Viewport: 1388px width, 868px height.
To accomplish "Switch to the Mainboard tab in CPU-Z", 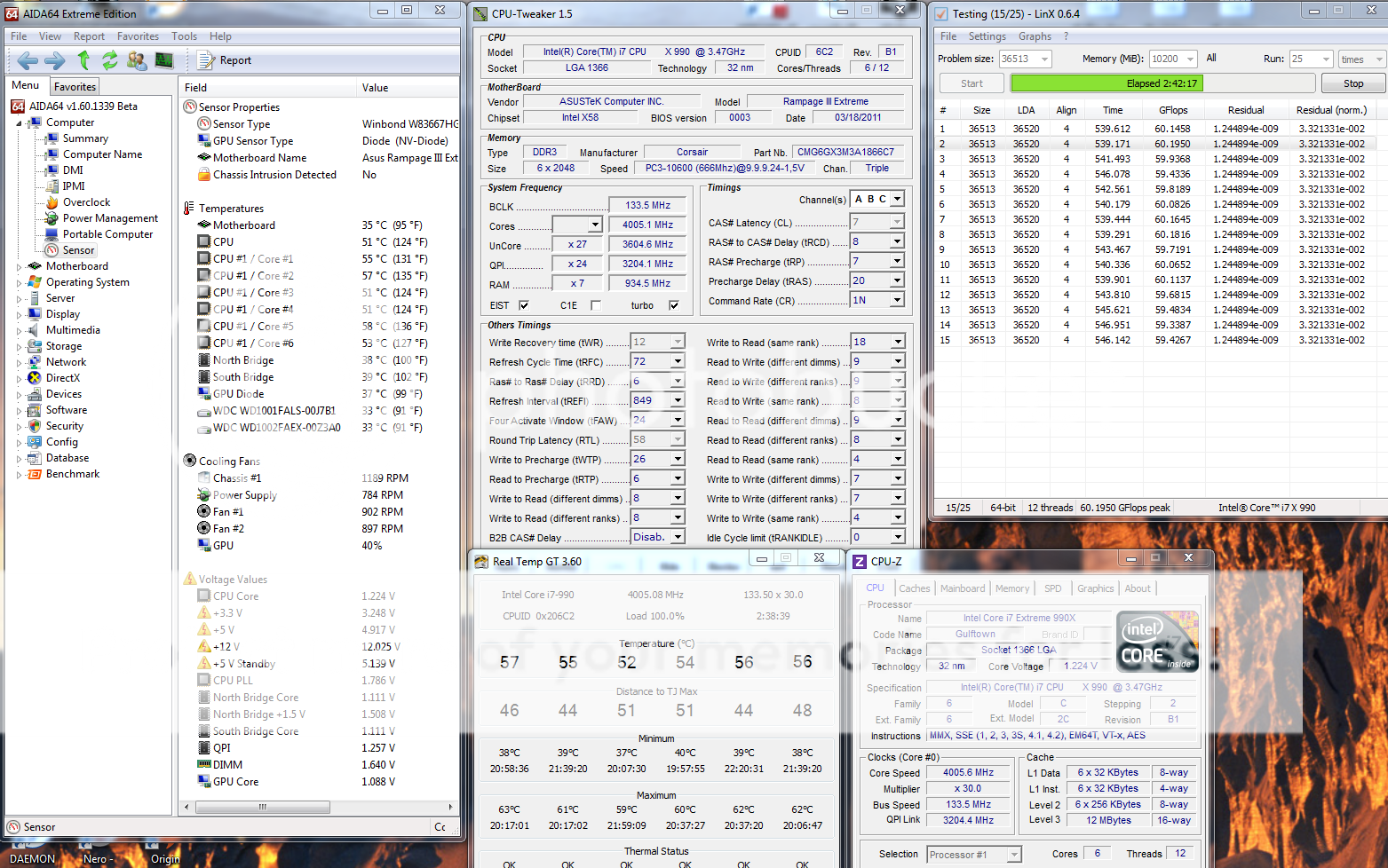I will tap(963, 588).
